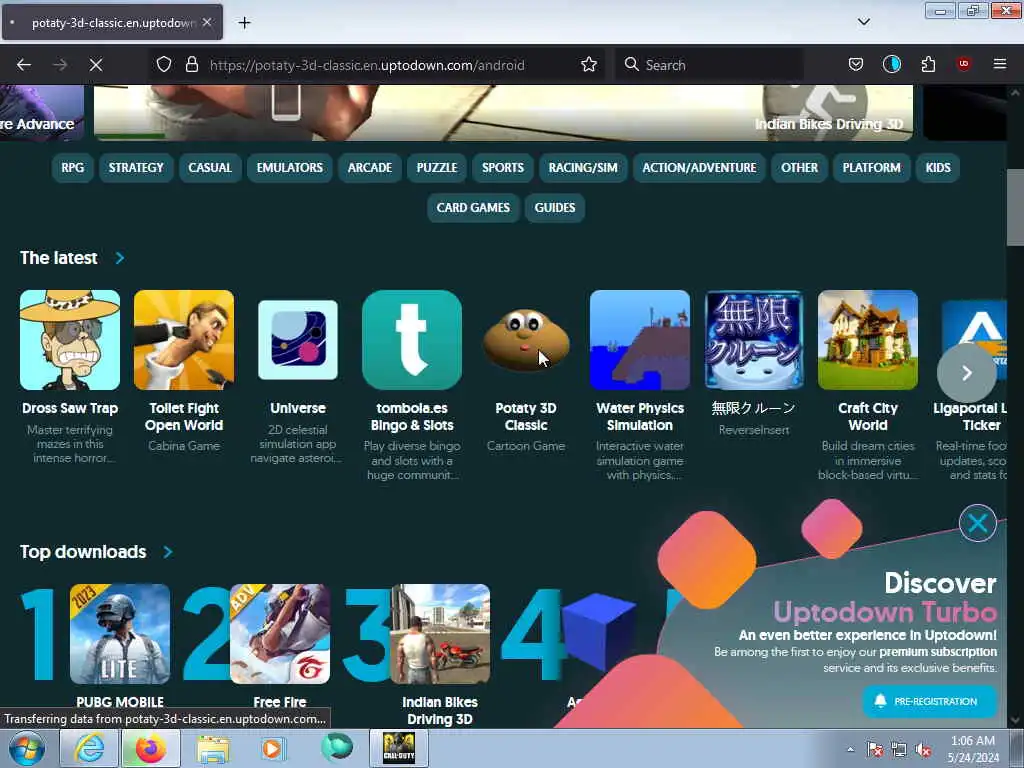Click the Top downloads heading link

[x=83, y=552]
